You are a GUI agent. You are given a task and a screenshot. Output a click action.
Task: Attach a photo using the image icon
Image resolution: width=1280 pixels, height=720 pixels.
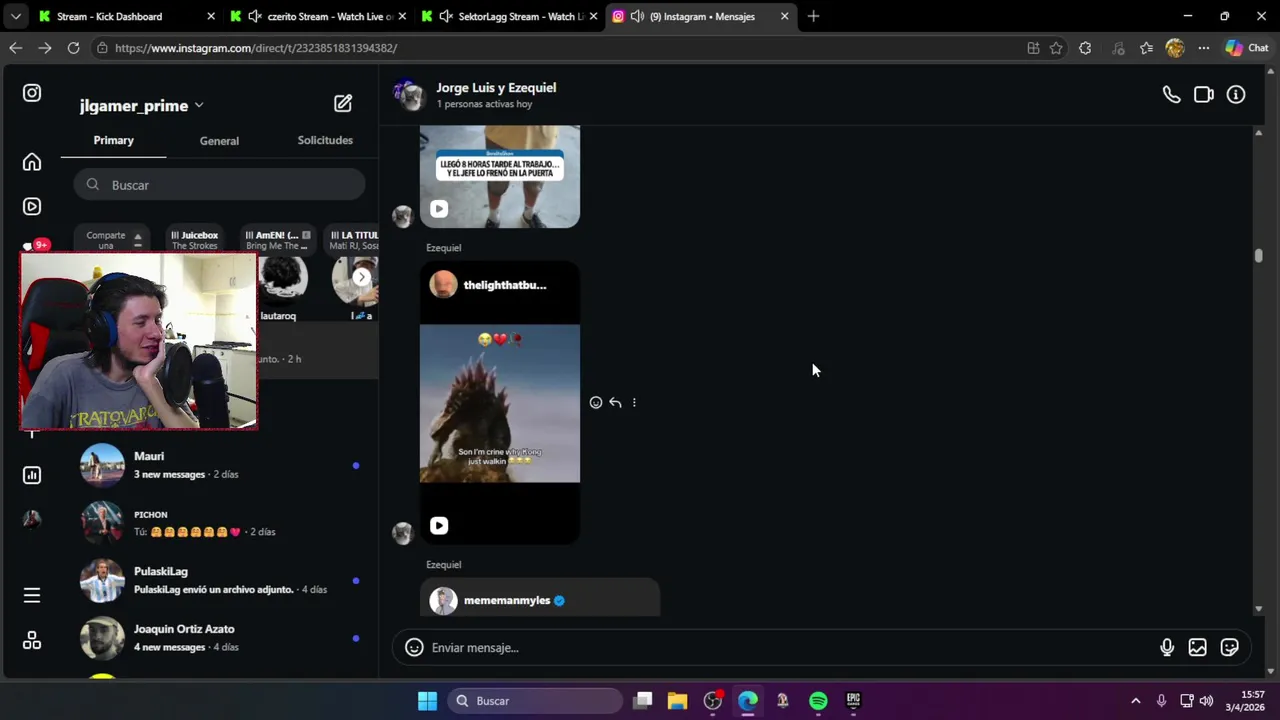[1197, 648]
